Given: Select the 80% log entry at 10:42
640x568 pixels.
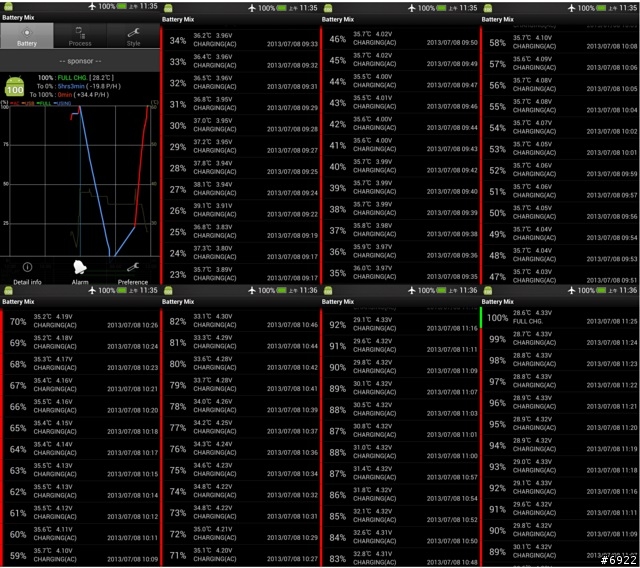Looking at the screenshot, I should tap(240, 363).
